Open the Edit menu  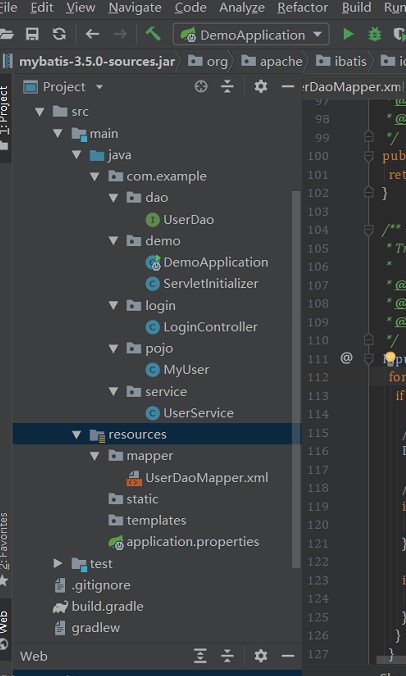pyautogui.click(x=42, y=8)
